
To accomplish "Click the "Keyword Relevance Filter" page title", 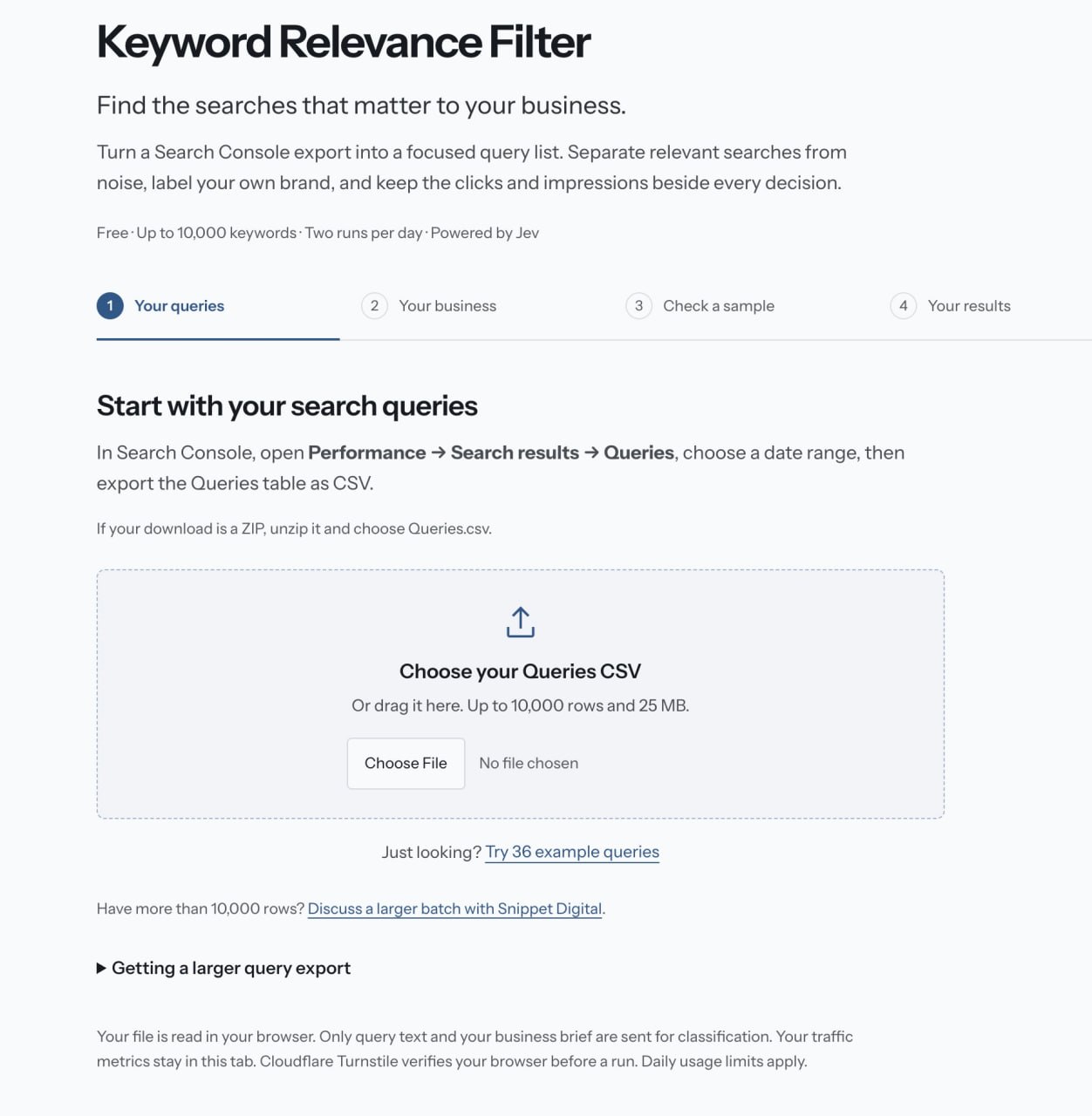I will tap(344, 42).
